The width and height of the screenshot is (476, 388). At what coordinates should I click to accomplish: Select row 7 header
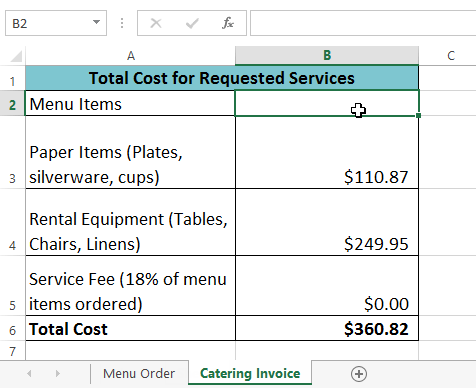coord(12,351)
